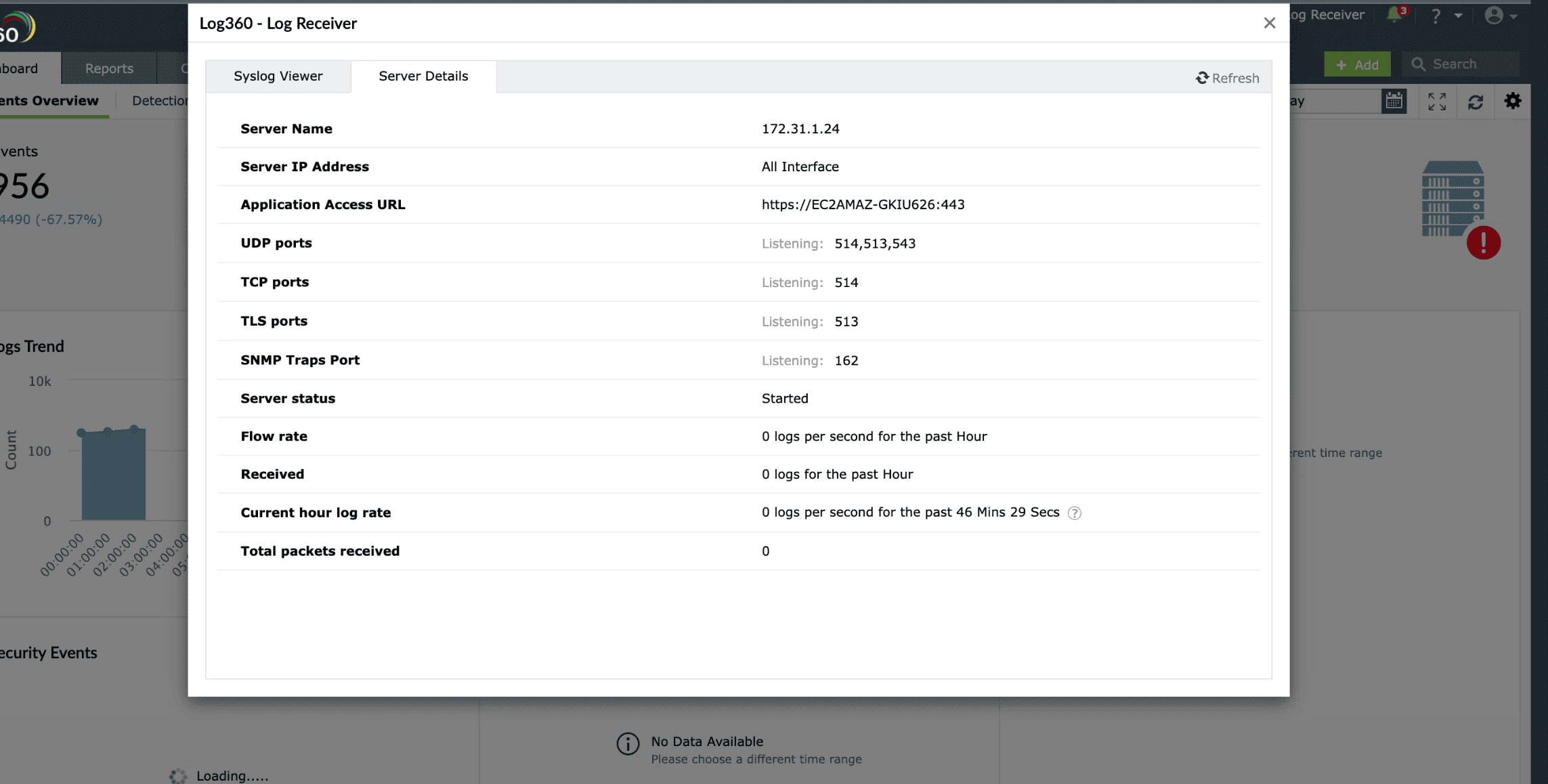
Task: Expand the help menu dropdown arrow
Action: pyautogui.click(x=1458, y=16)
